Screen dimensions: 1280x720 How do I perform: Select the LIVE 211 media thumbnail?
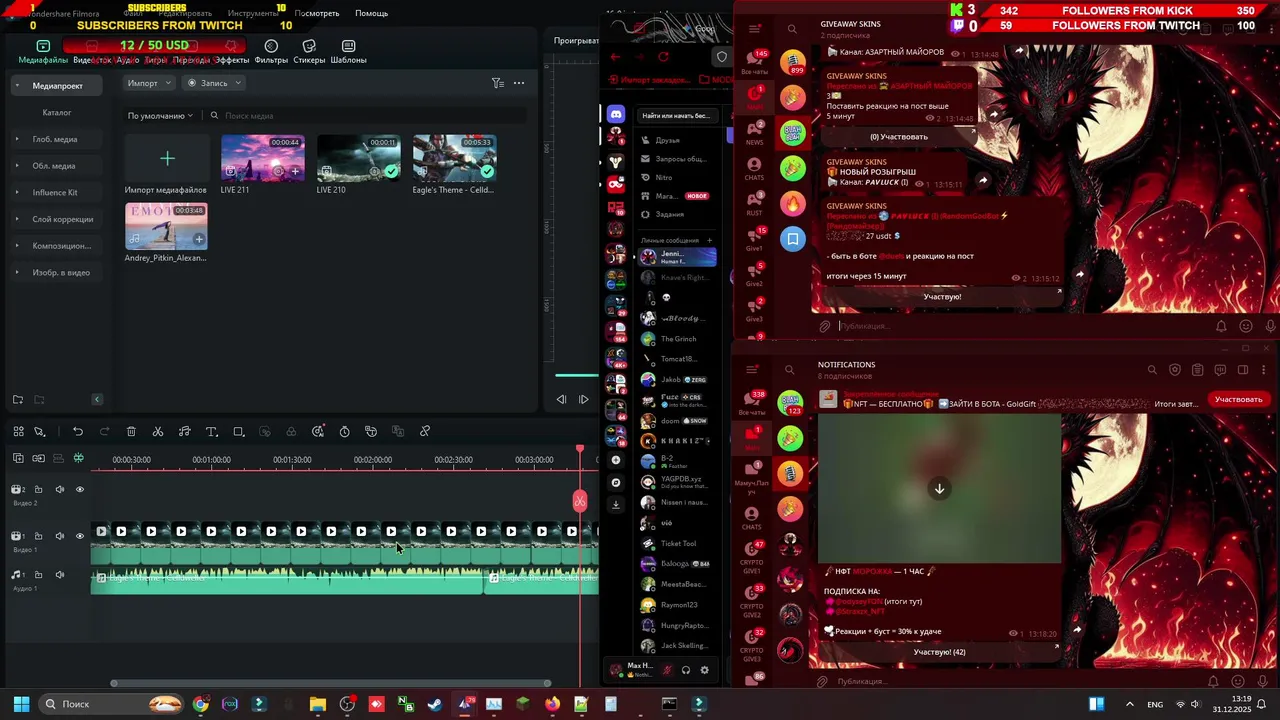(x=262, y=158)
